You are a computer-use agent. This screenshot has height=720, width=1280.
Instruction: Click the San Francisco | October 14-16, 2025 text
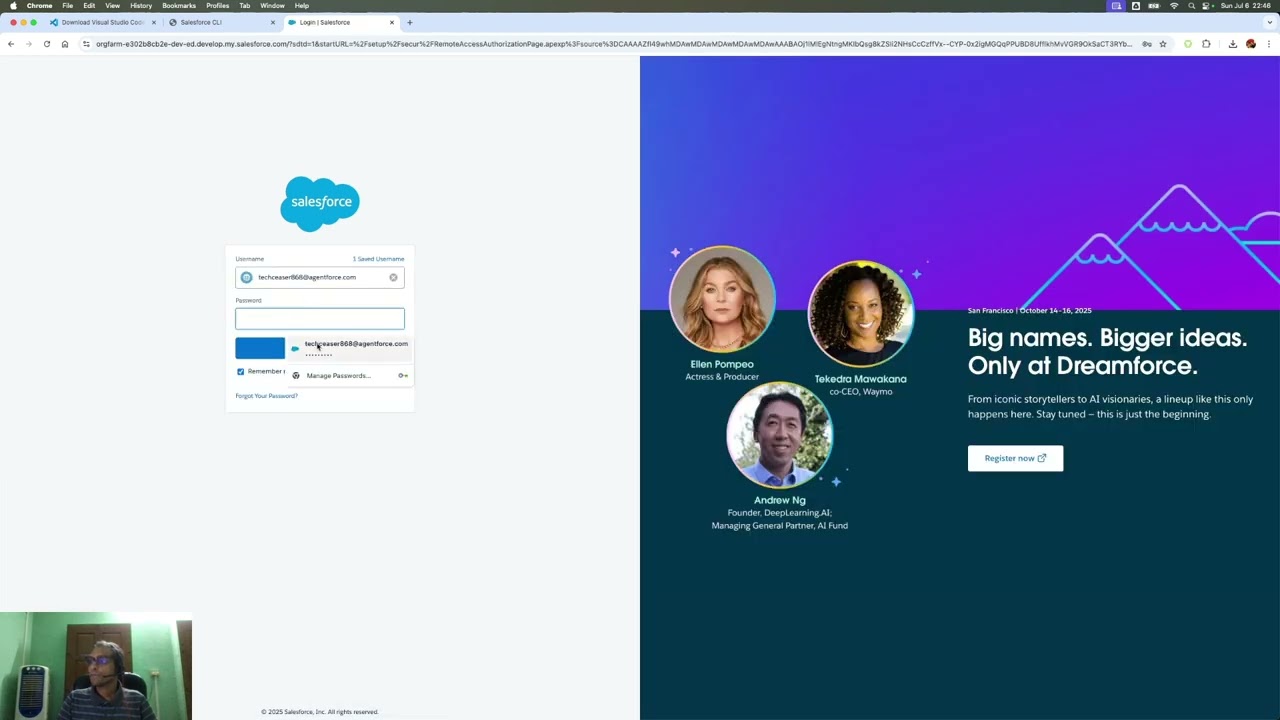[1029, 311]
